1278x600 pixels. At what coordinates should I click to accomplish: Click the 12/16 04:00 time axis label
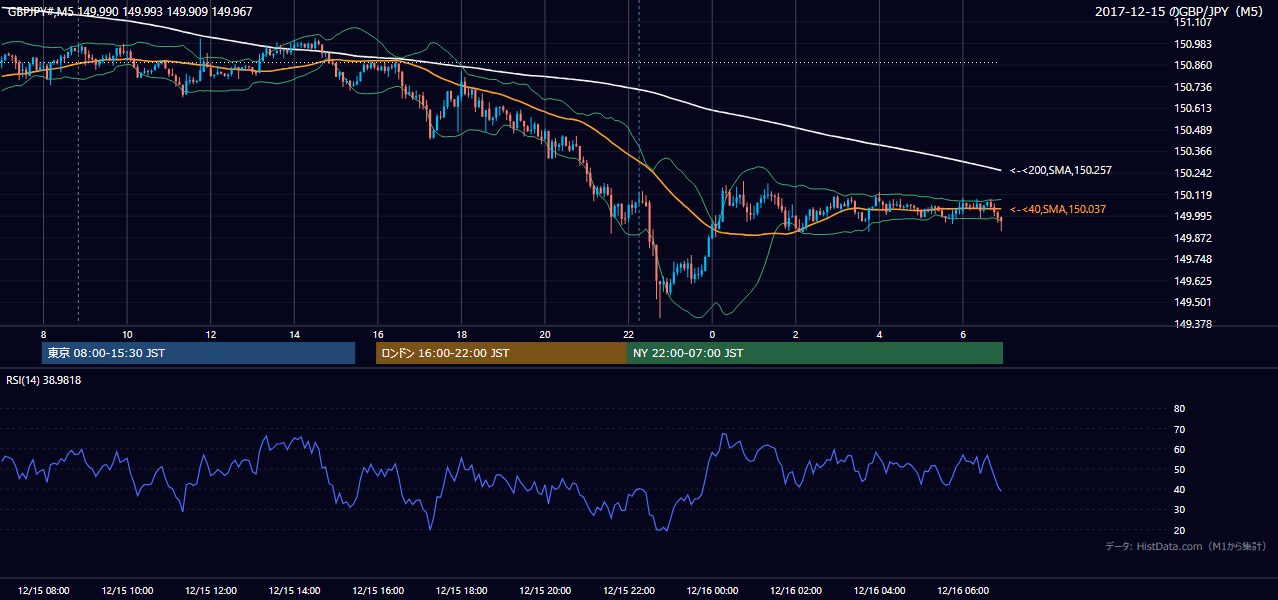click(x=879, y=591)
